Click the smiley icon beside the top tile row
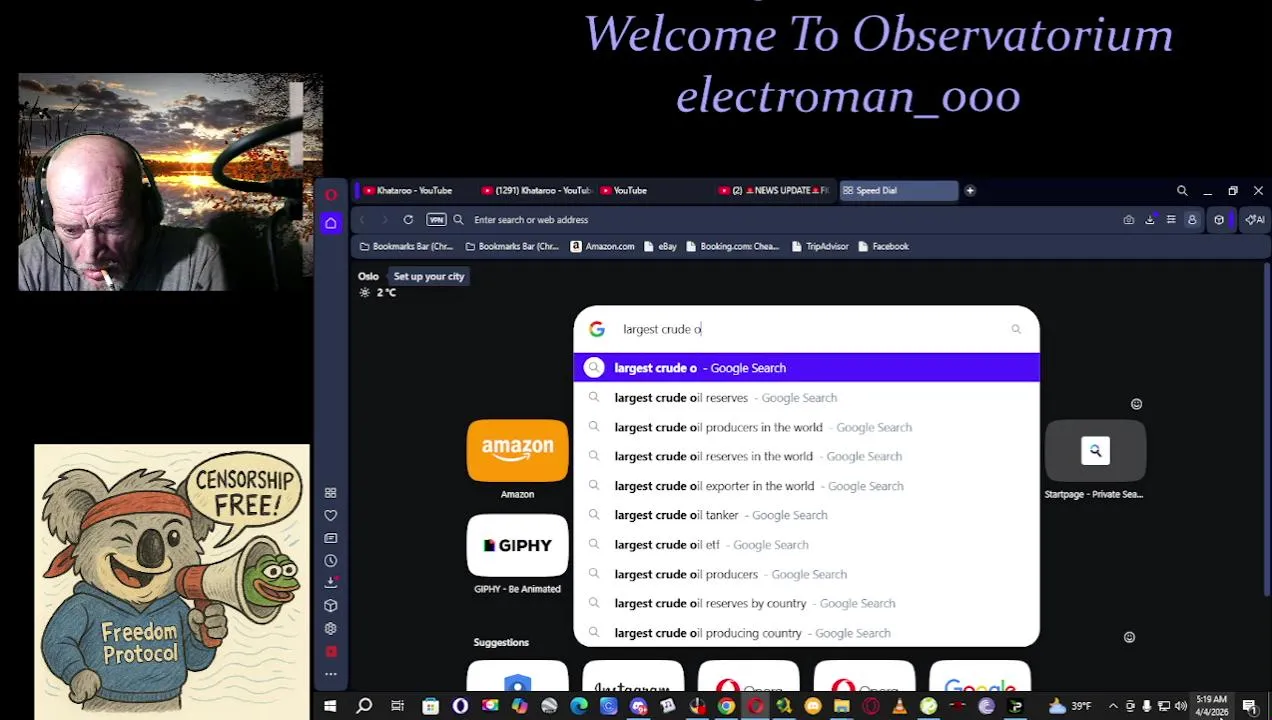1272x720 pixels. pos(1136,404)
